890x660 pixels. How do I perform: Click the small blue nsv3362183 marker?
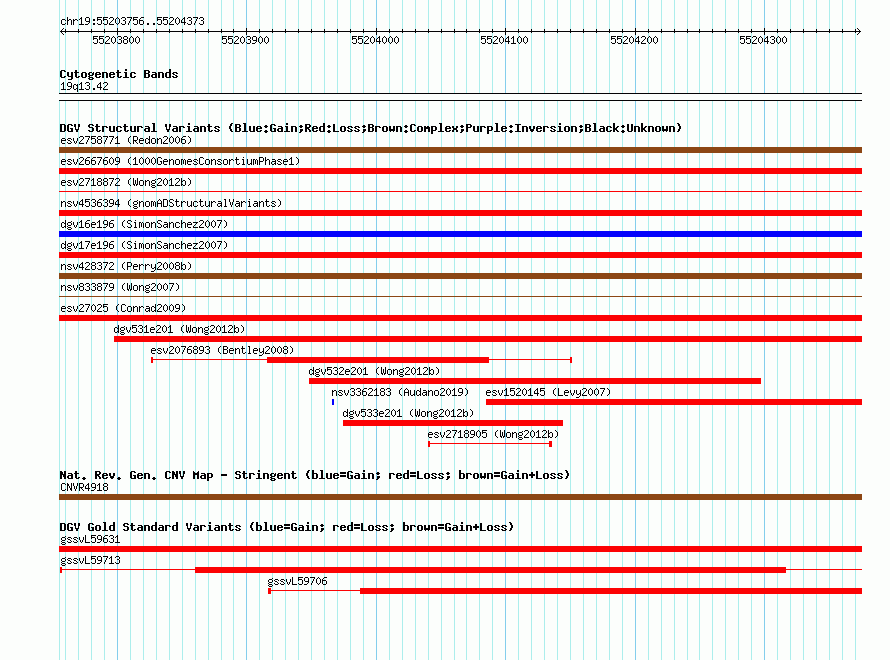(x=333, y=402)
